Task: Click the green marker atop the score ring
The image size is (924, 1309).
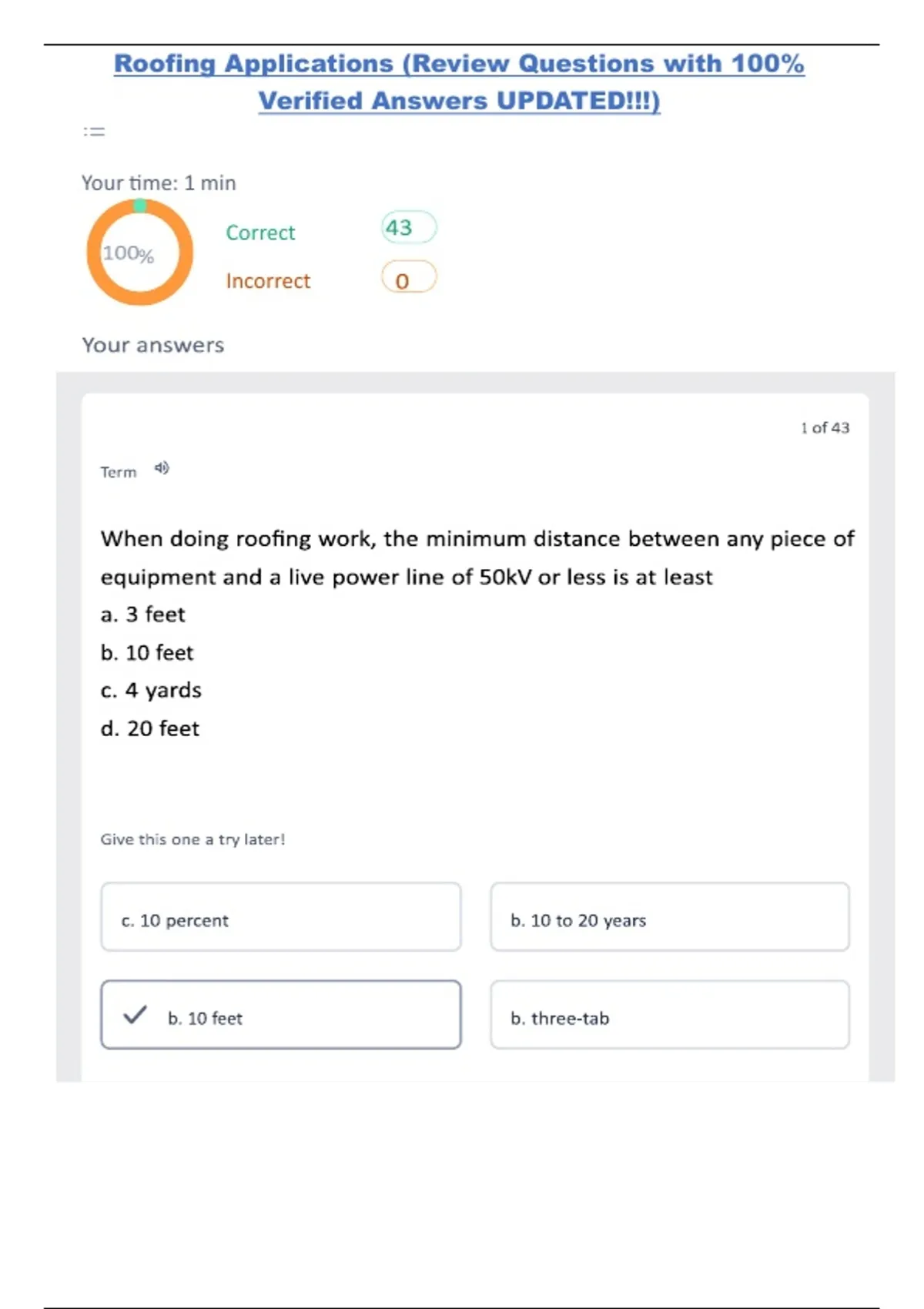Action: tap(139, 205)
